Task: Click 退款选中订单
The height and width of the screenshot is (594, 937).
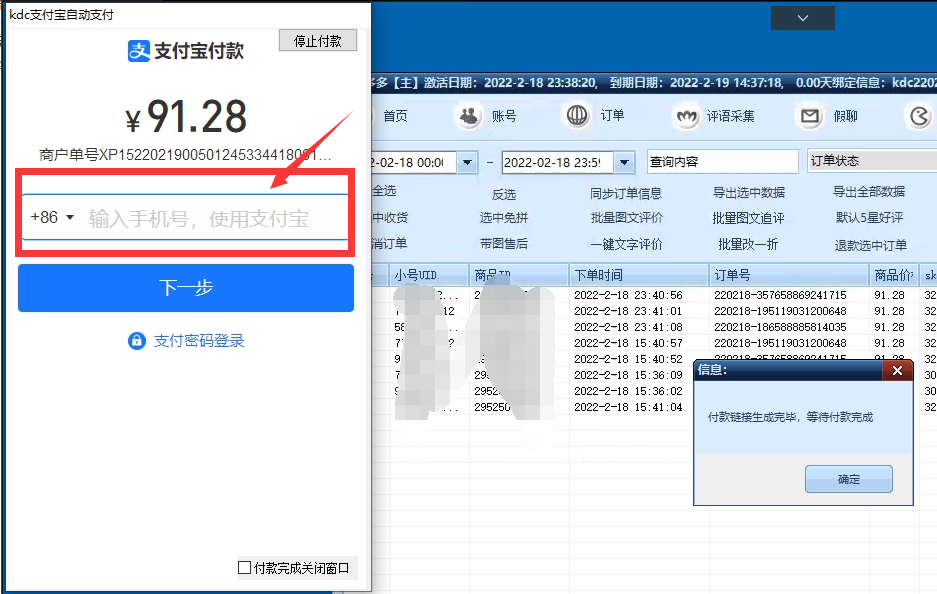Action: click(871, 245)
